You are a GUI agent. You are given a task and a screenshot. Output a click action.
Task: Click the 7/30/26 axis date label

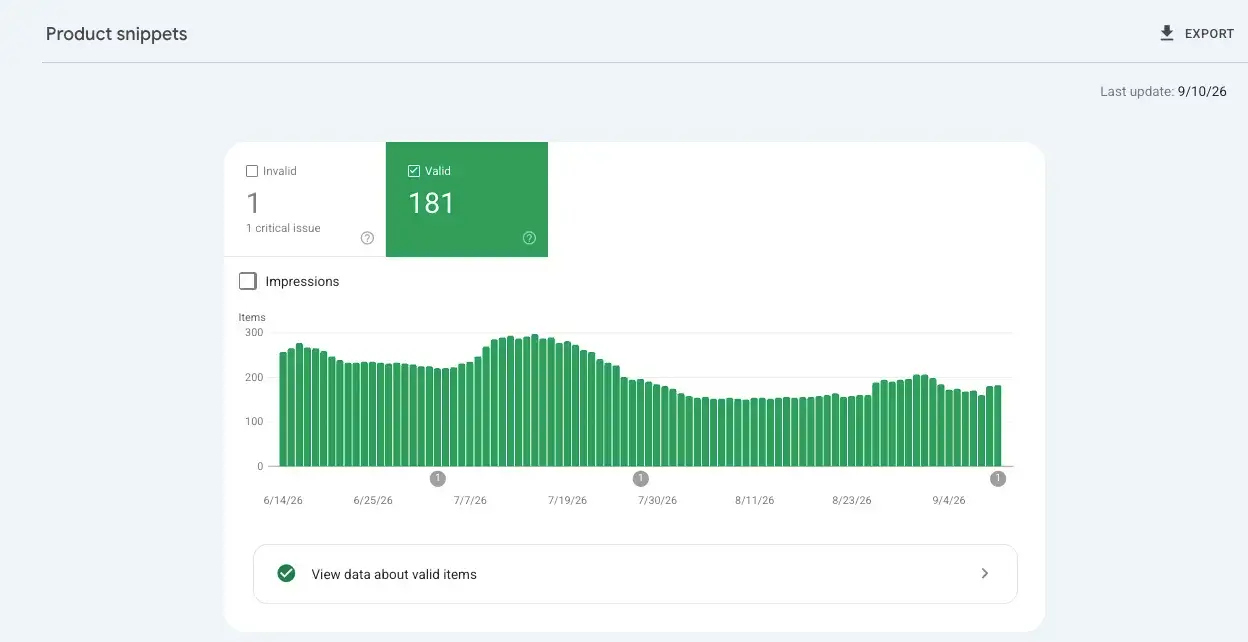point(657,500)
